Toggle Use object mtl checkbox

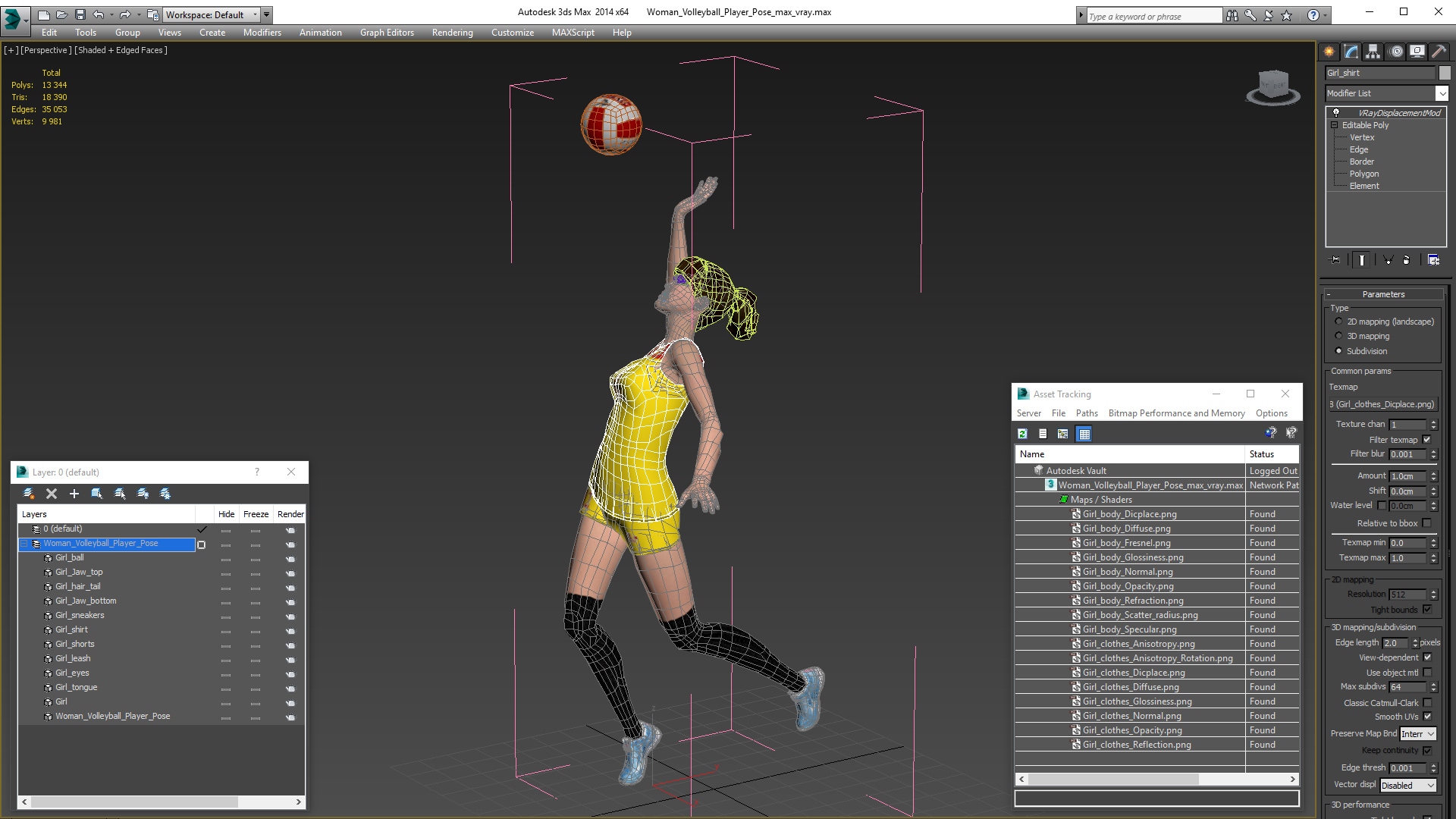coord(1427,673)
